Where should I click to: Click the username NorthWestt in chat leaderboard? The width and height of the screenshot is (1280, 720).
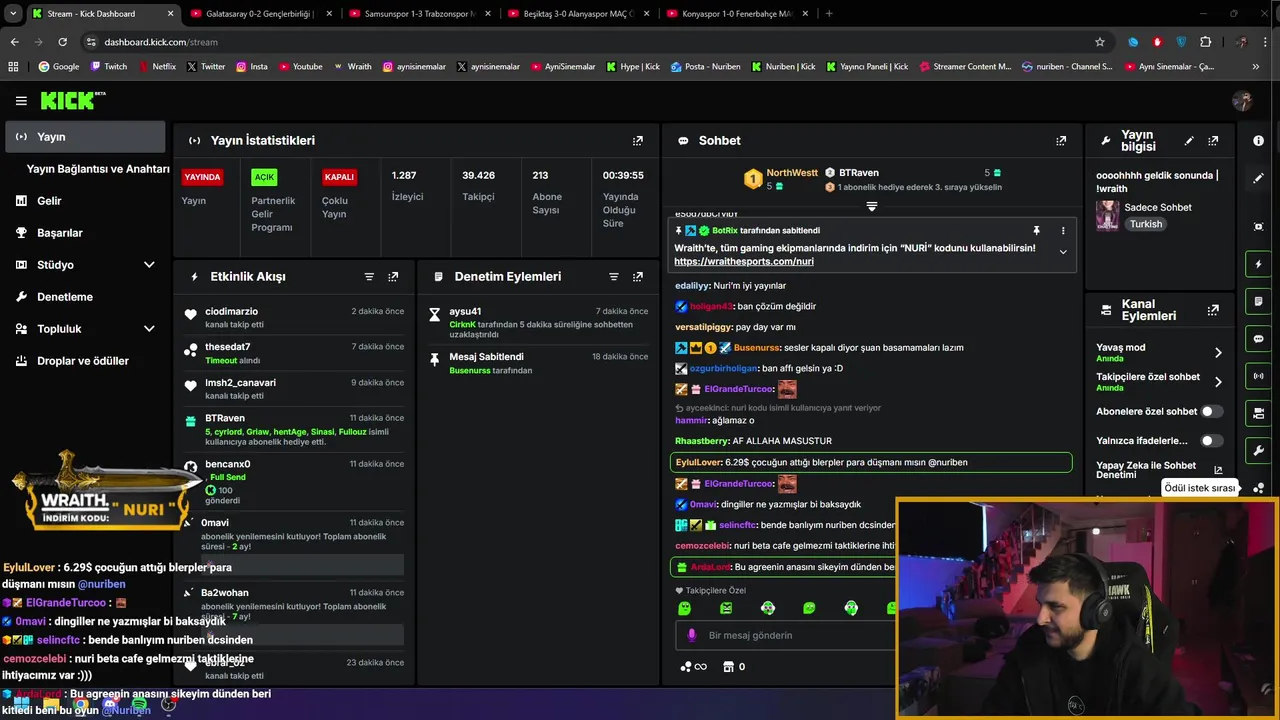(792, 173)
